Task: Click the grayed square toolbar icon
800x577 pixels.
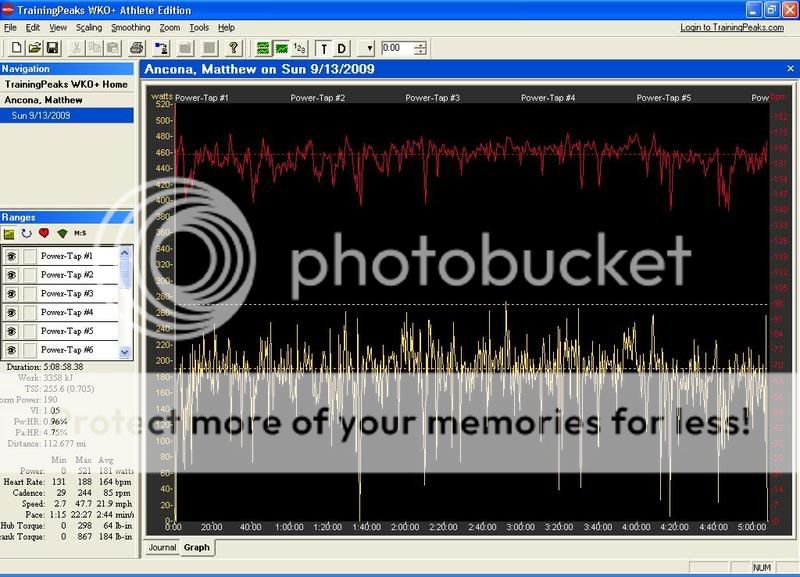Action: [209, 48]
